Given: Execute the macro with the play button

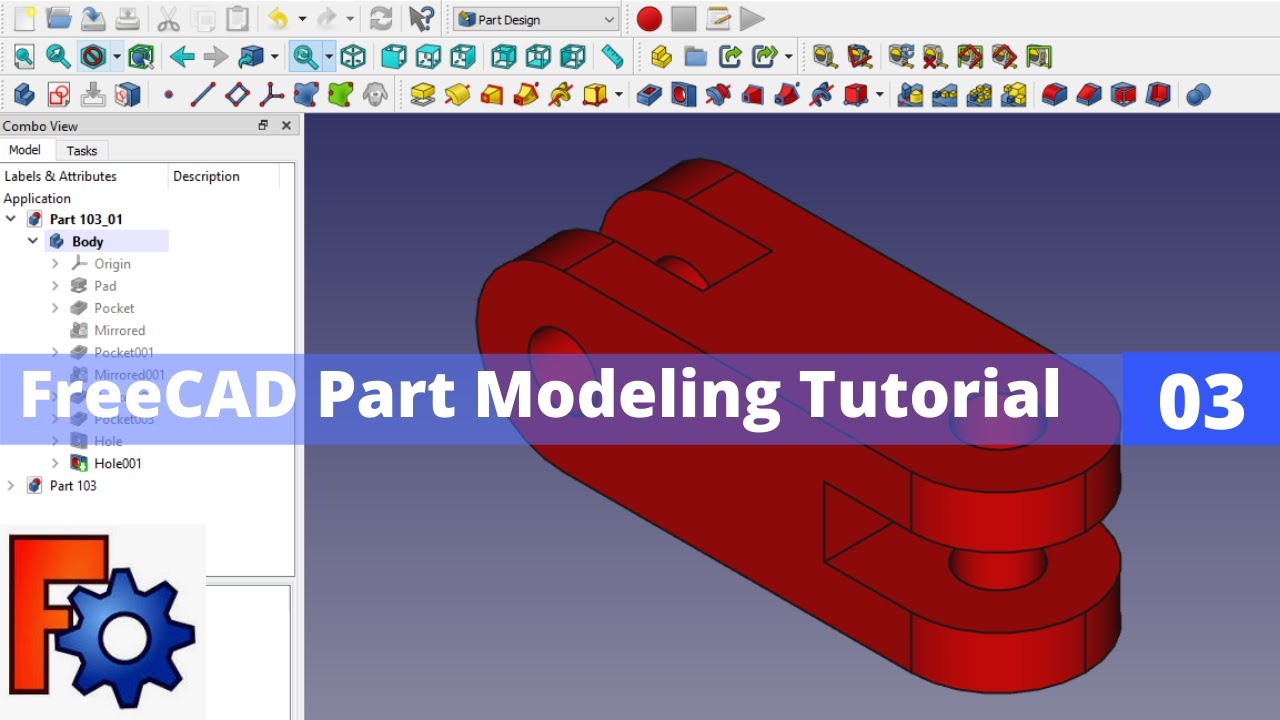Looking at the screenshot, I should point(752,19).
